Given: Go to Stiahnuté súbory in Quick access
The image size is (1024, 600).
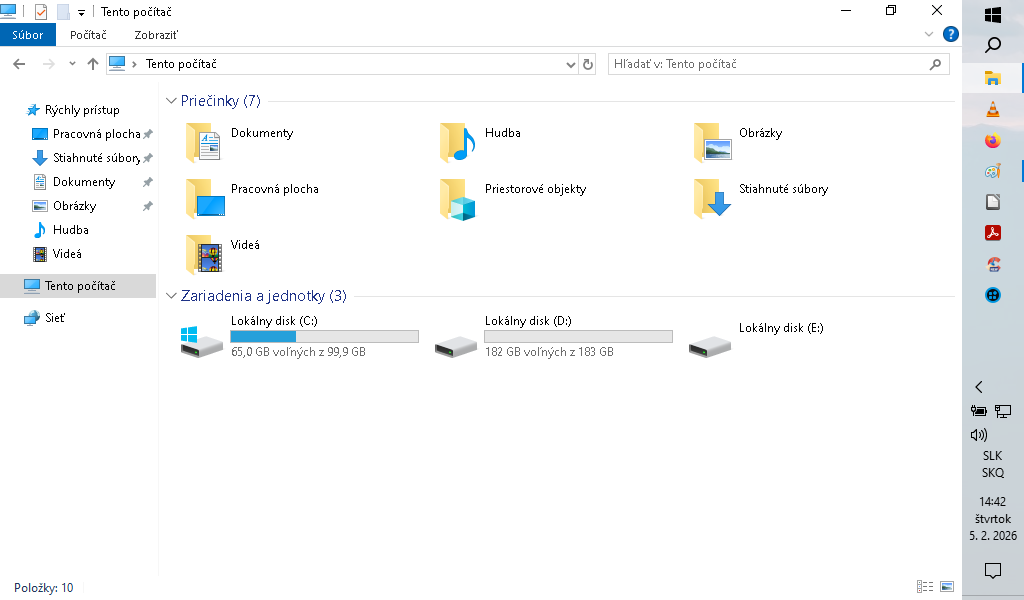Looking at the screenshot, I should [96, 158].
